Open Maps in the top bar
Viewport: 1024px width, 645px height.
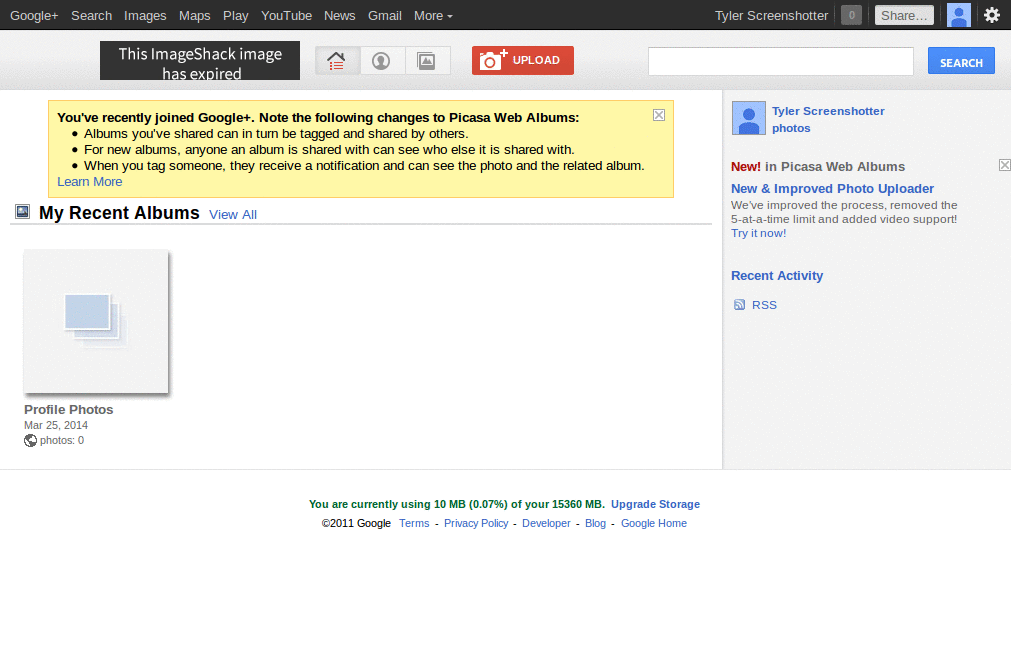tap(195, 16)
